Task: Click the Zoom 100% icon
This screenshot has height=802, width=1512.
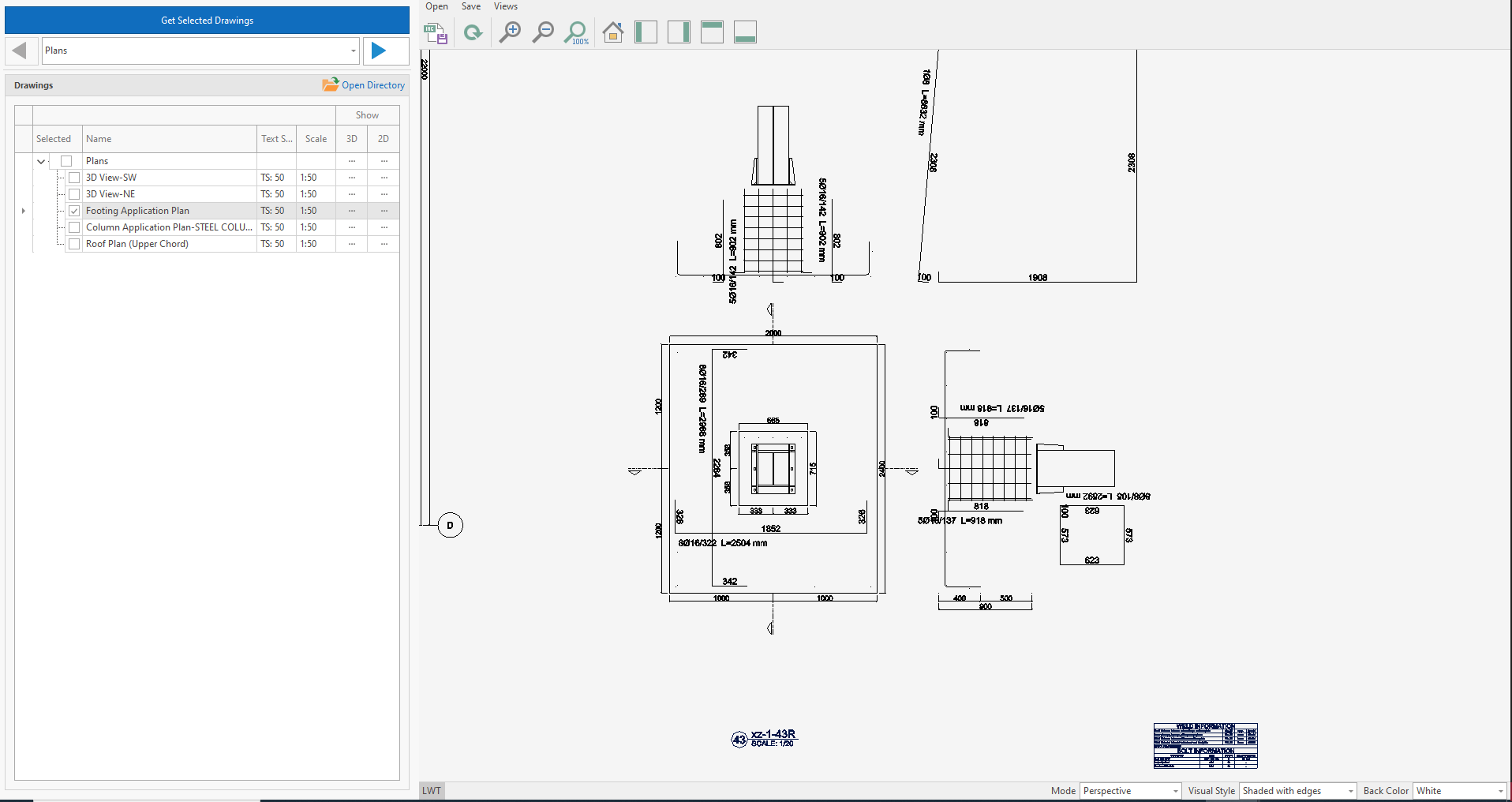Action: (577, 32)
